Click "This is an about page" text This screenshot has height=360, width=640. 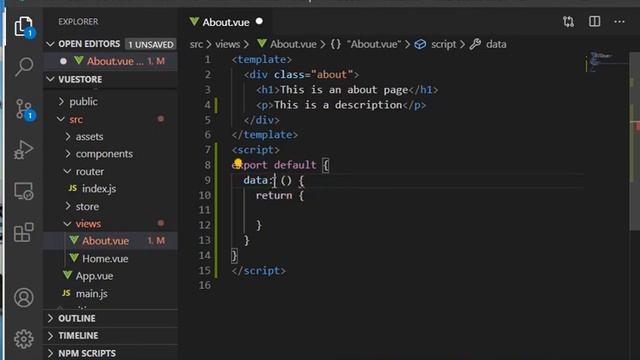coord(344,90)
